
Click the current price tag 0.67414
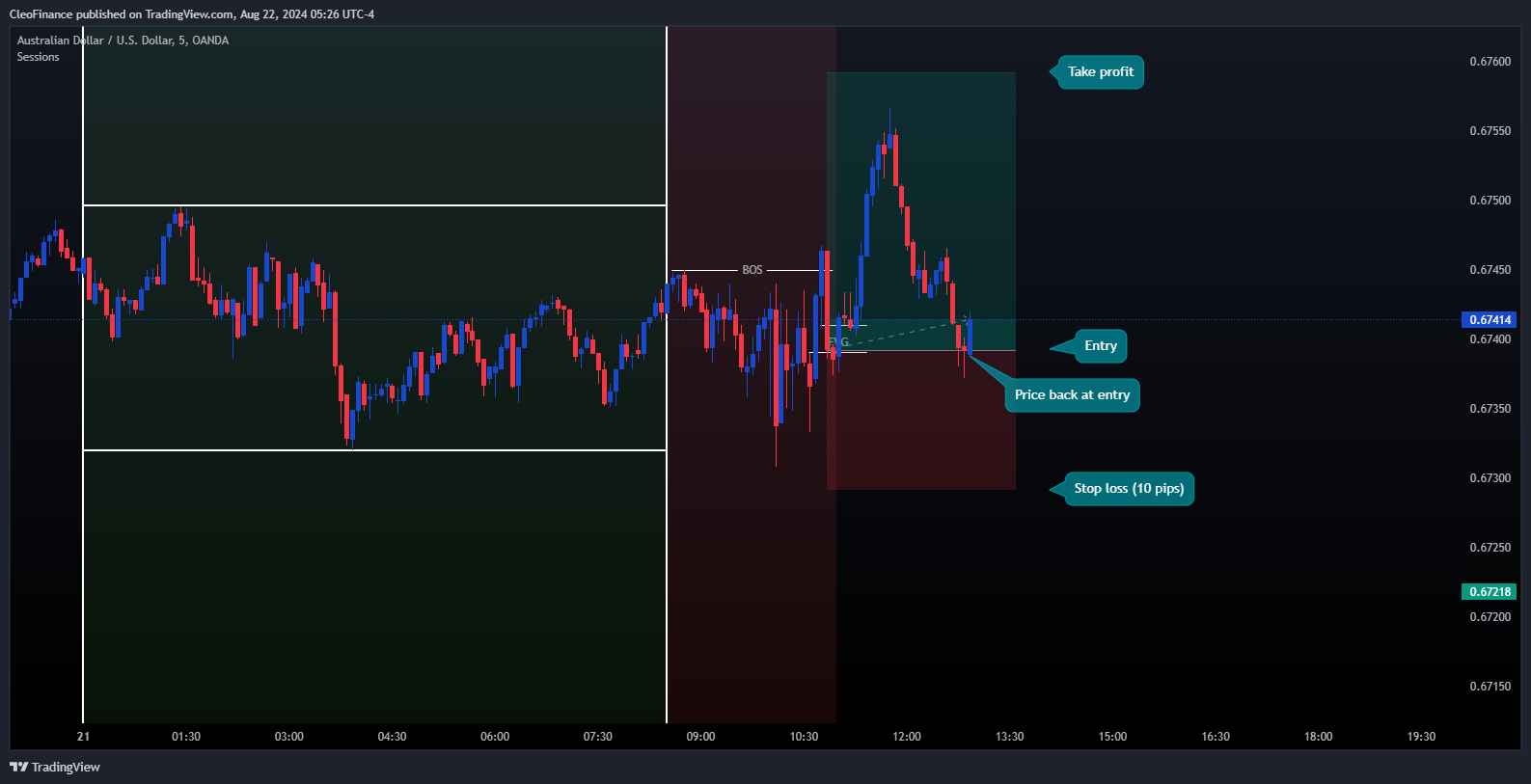[1490, 319]
